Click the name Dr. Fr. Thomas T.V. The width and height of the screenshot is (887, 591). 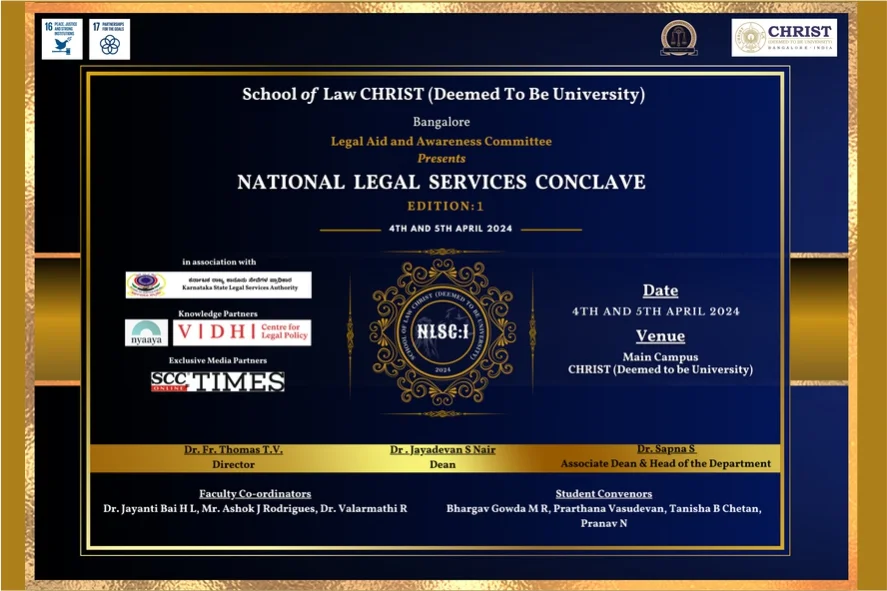tap(233, 450)
